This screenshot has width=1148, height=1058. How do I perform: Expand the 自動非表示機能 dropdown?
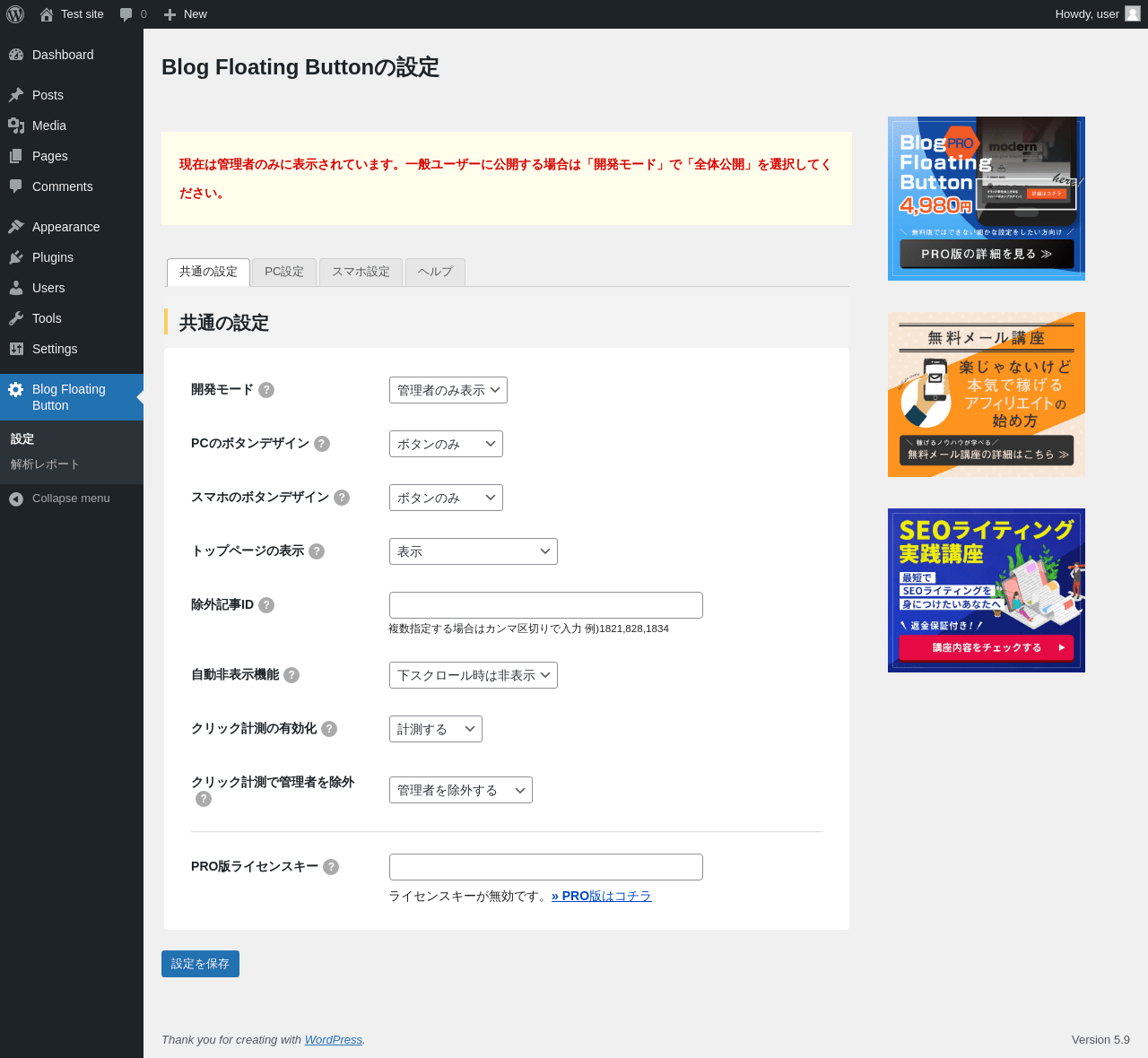pyautogui.click(x=474, y=675)
